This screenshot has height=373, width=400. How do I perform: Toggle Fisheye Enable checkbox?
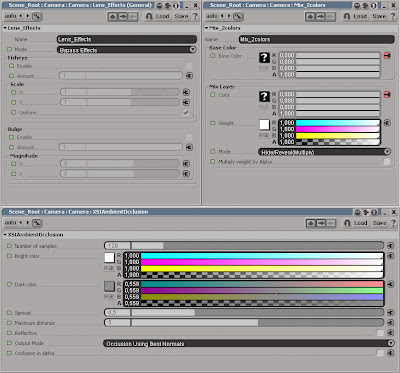(x=189, y=66)
